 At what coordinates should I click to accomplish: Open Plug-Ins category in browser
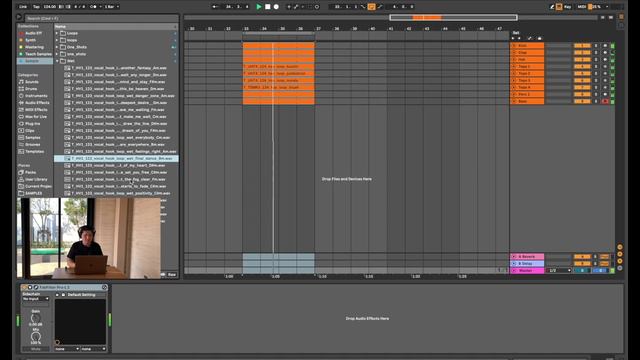pyautogui.click(x=32, y=123)
